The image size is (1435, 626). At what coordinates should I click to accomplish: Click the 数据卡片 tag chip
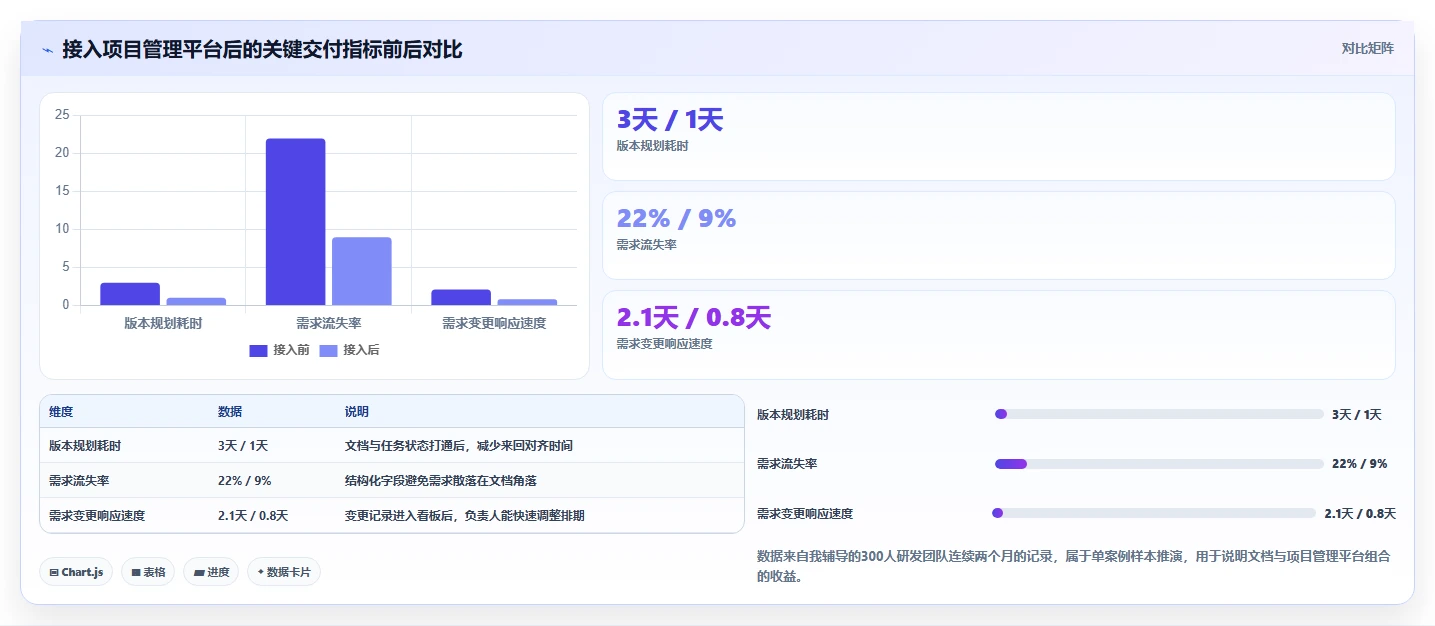coord(284,572)
